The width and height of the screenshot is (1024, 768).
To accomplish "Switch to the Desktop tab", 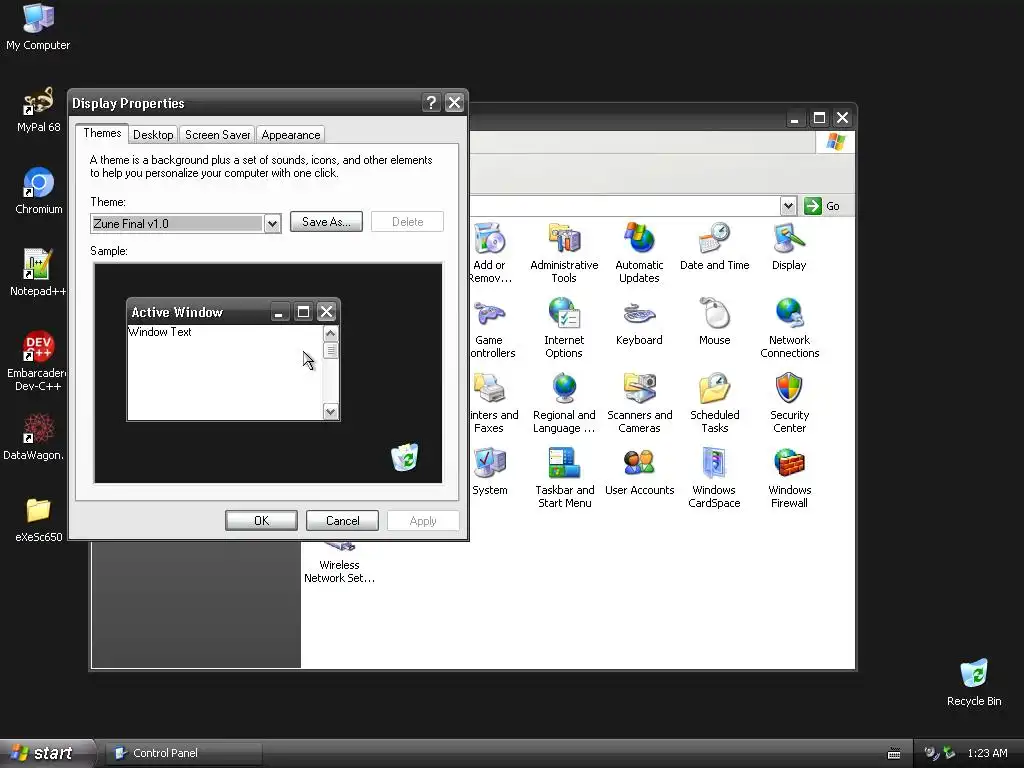I will (x=153, y=135).
